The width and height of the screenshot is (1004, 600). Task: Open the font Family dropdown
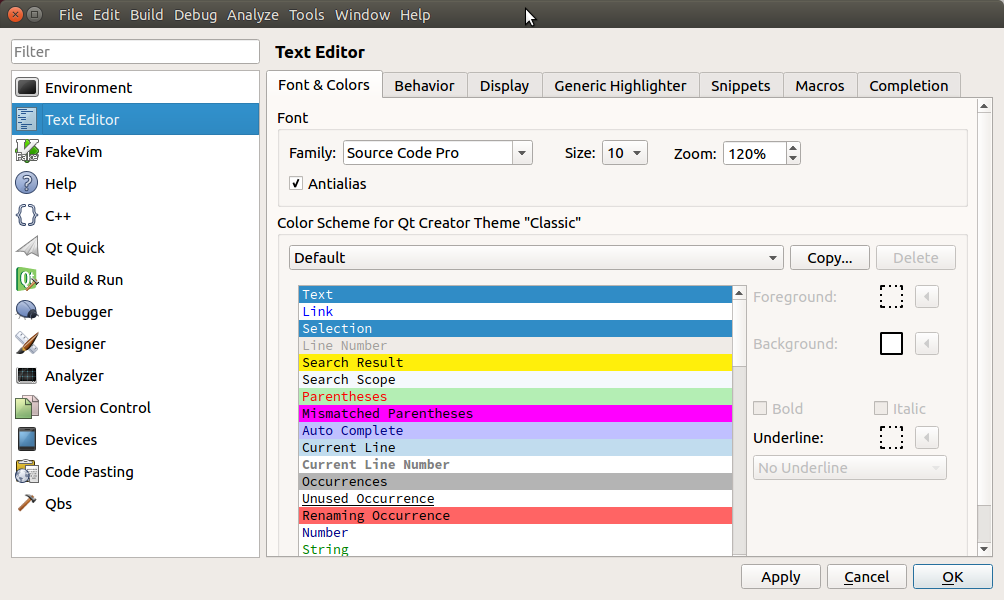click(437, 153)
